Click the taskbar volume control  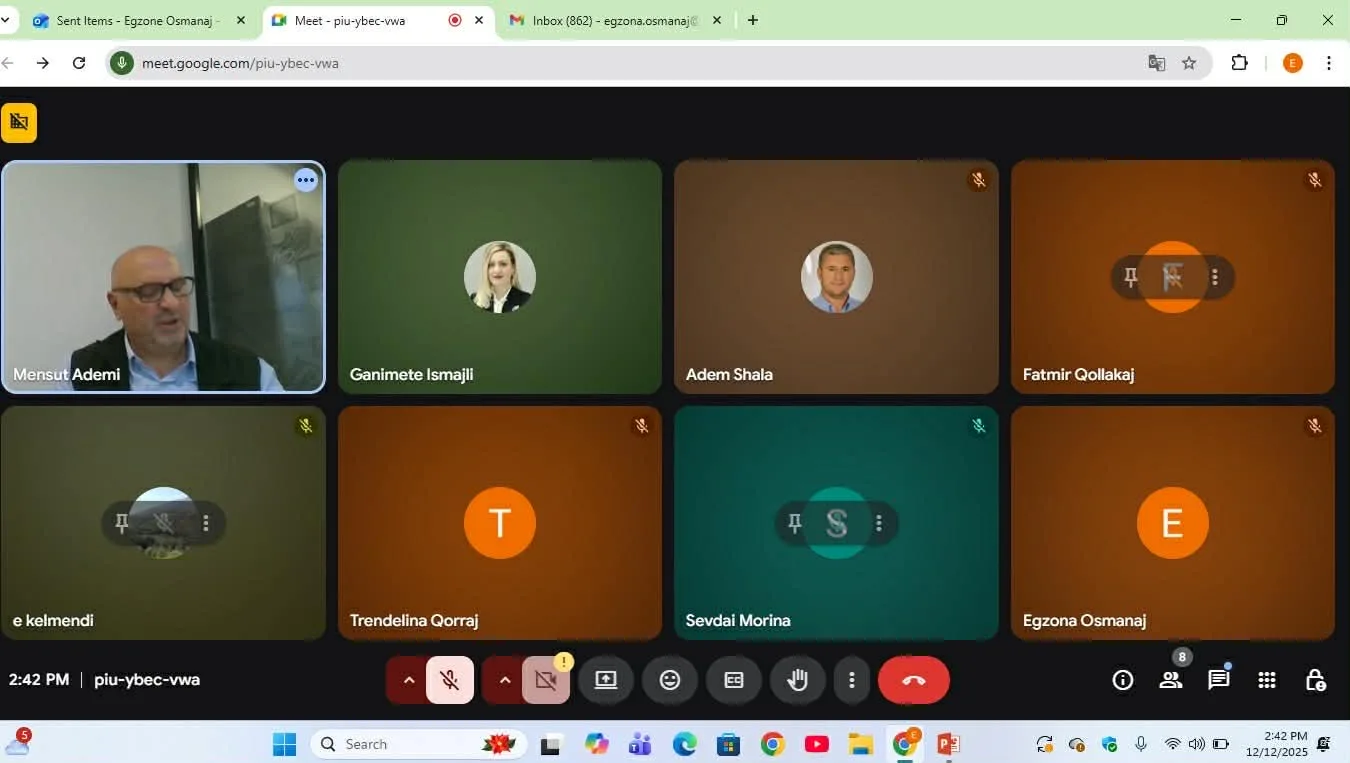(1196, 744)
